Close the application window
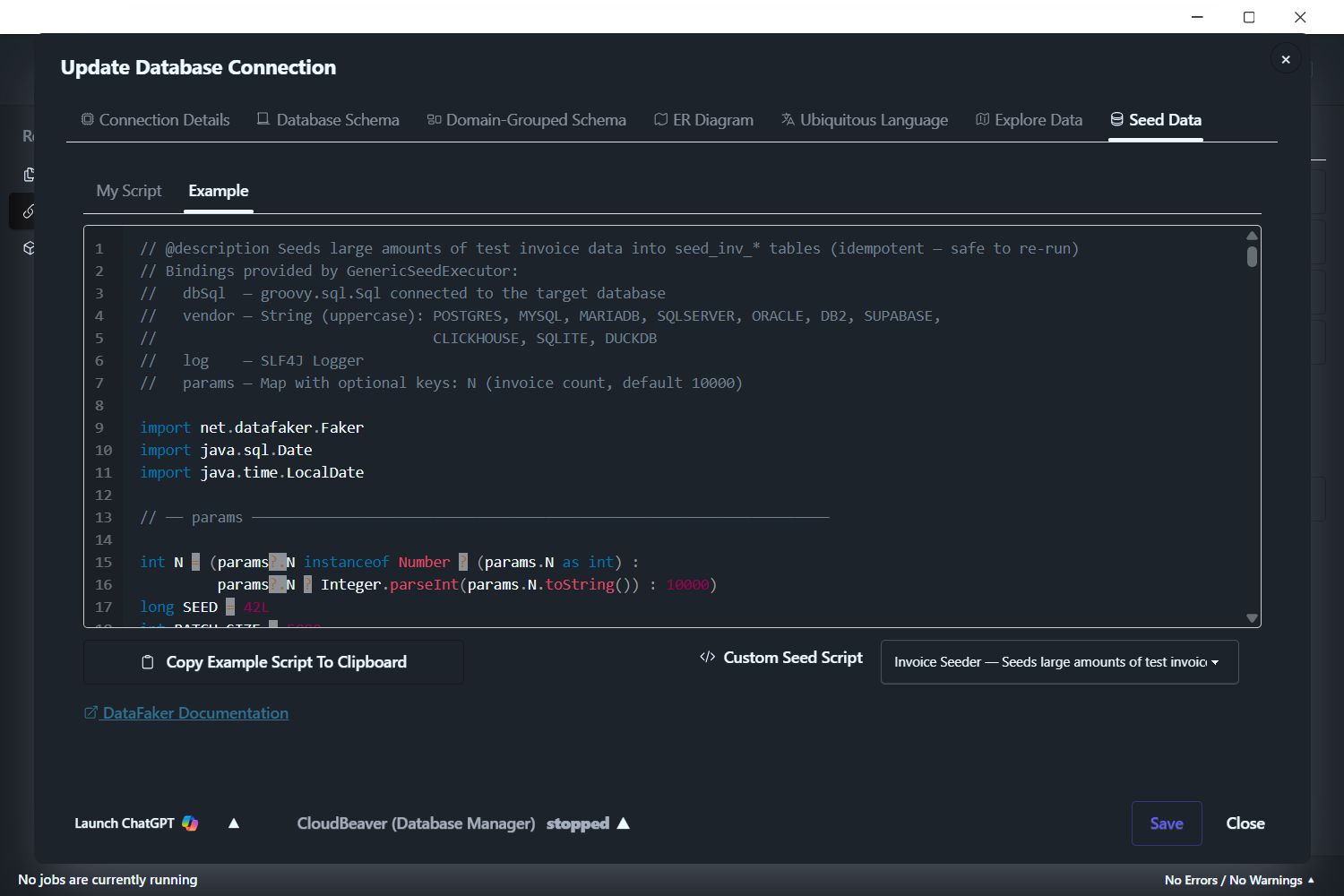Screen dimensions: 1344x896 (1300, 17)
